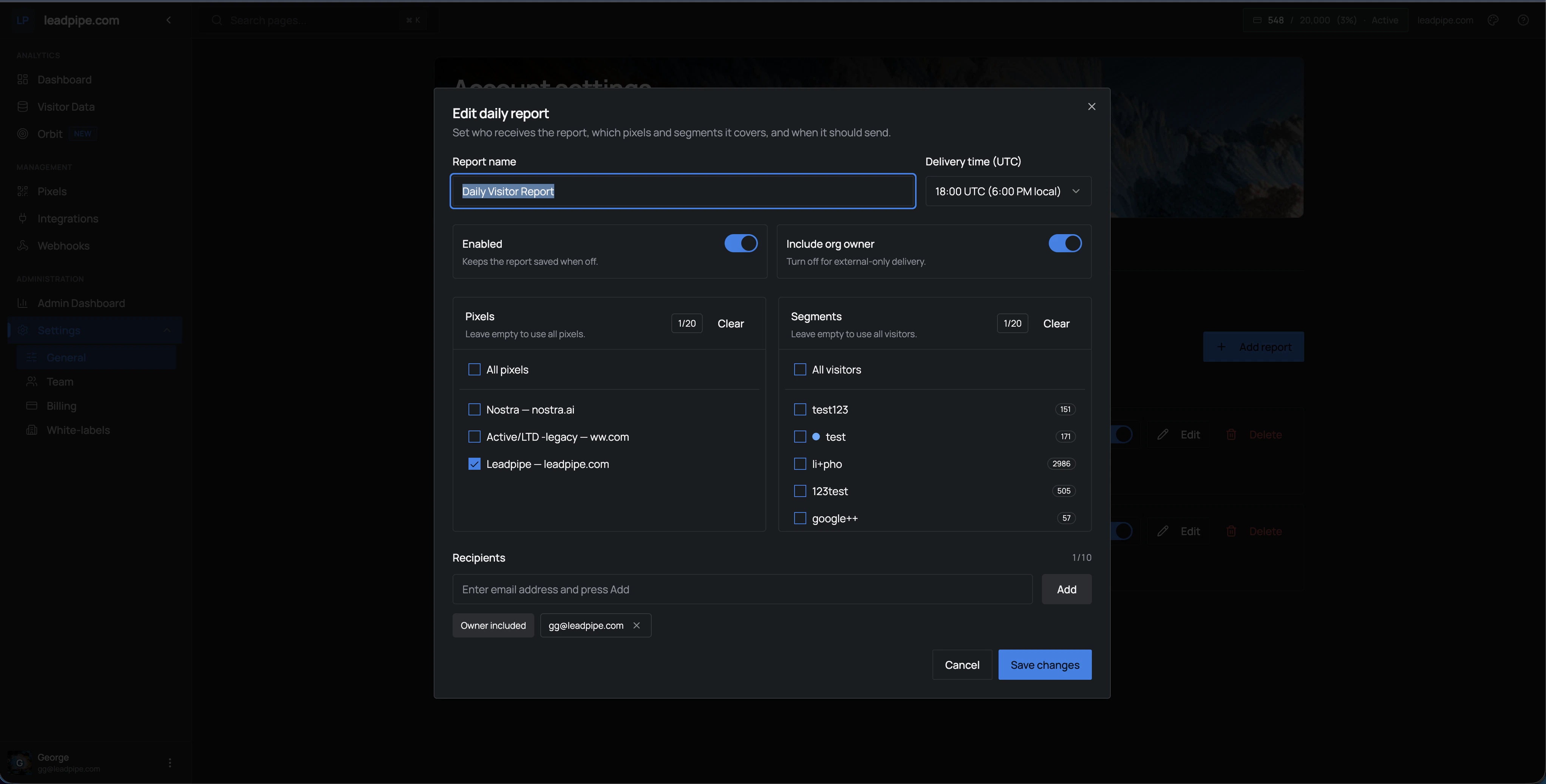Turn off Include org owner switch
Image resolution: width=1546 pixels, height=784 pixels.
1065,243
